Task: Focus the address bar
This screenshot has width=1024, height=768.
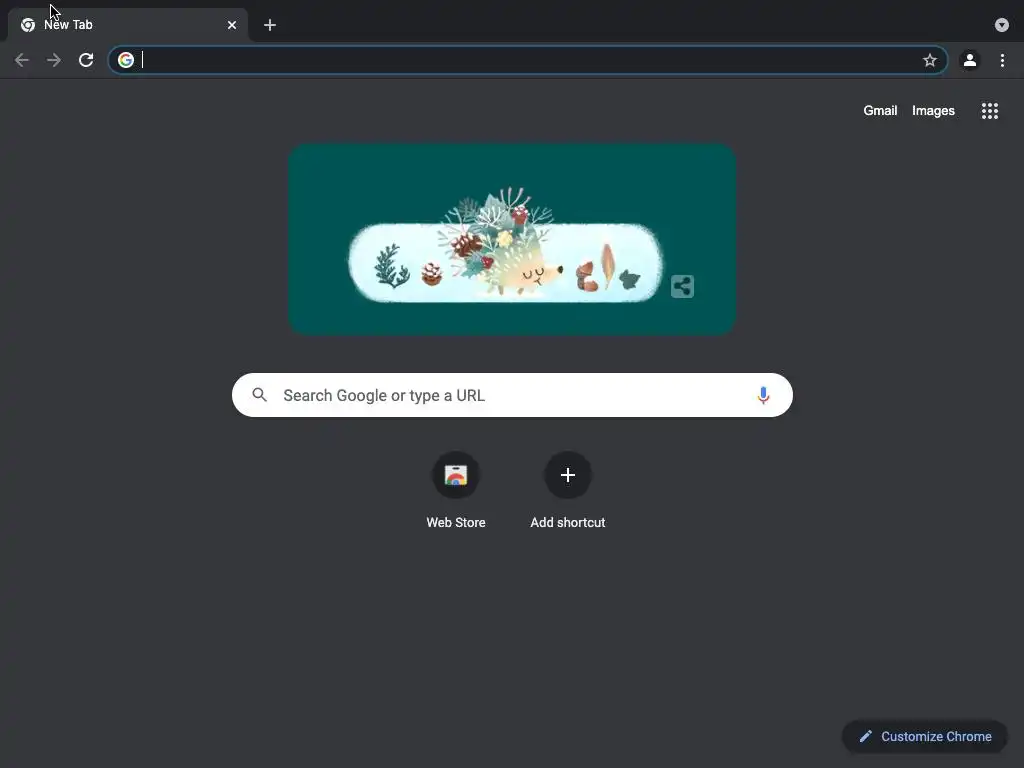Action: [x=528, y=60]
